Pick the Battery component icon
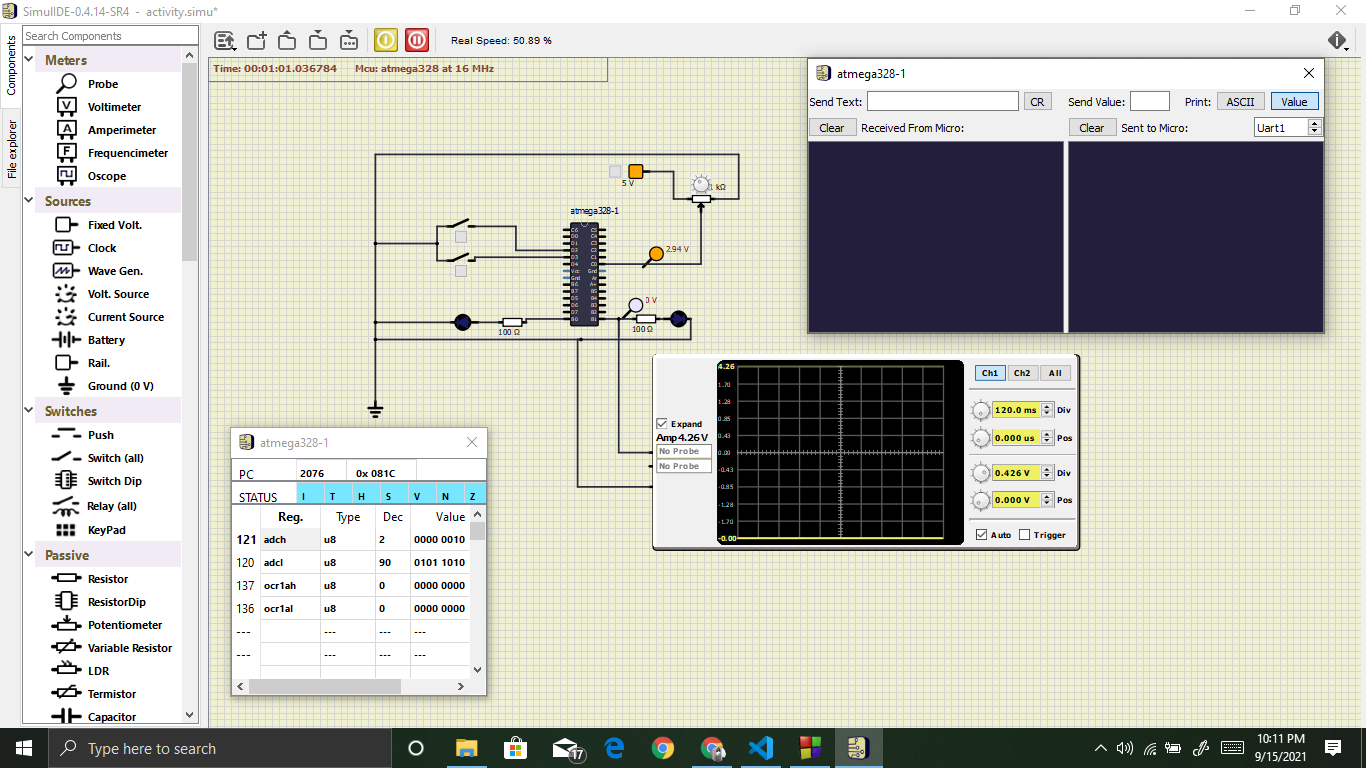Image resolution: width=1366 pixels, height=768 pixels. 67,340
